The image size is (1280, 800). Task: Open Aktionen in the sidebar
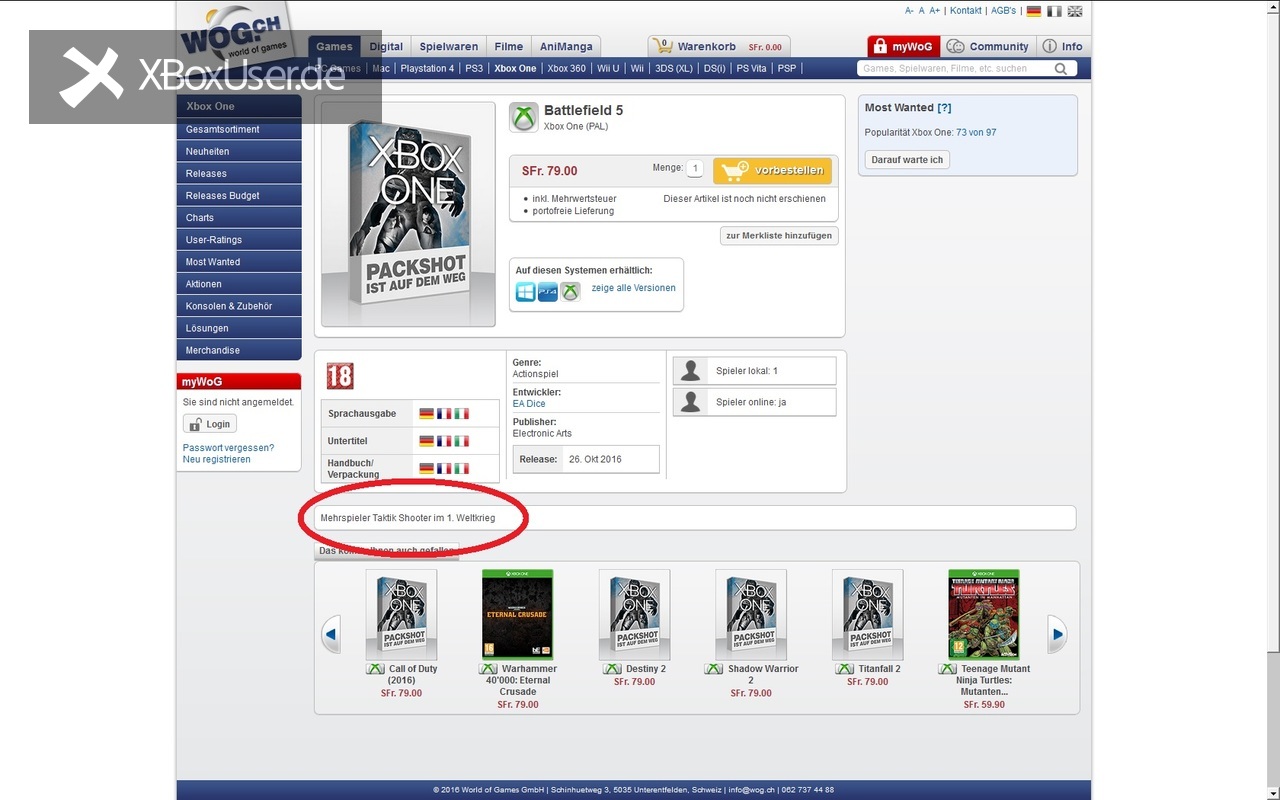pos(239,284)
